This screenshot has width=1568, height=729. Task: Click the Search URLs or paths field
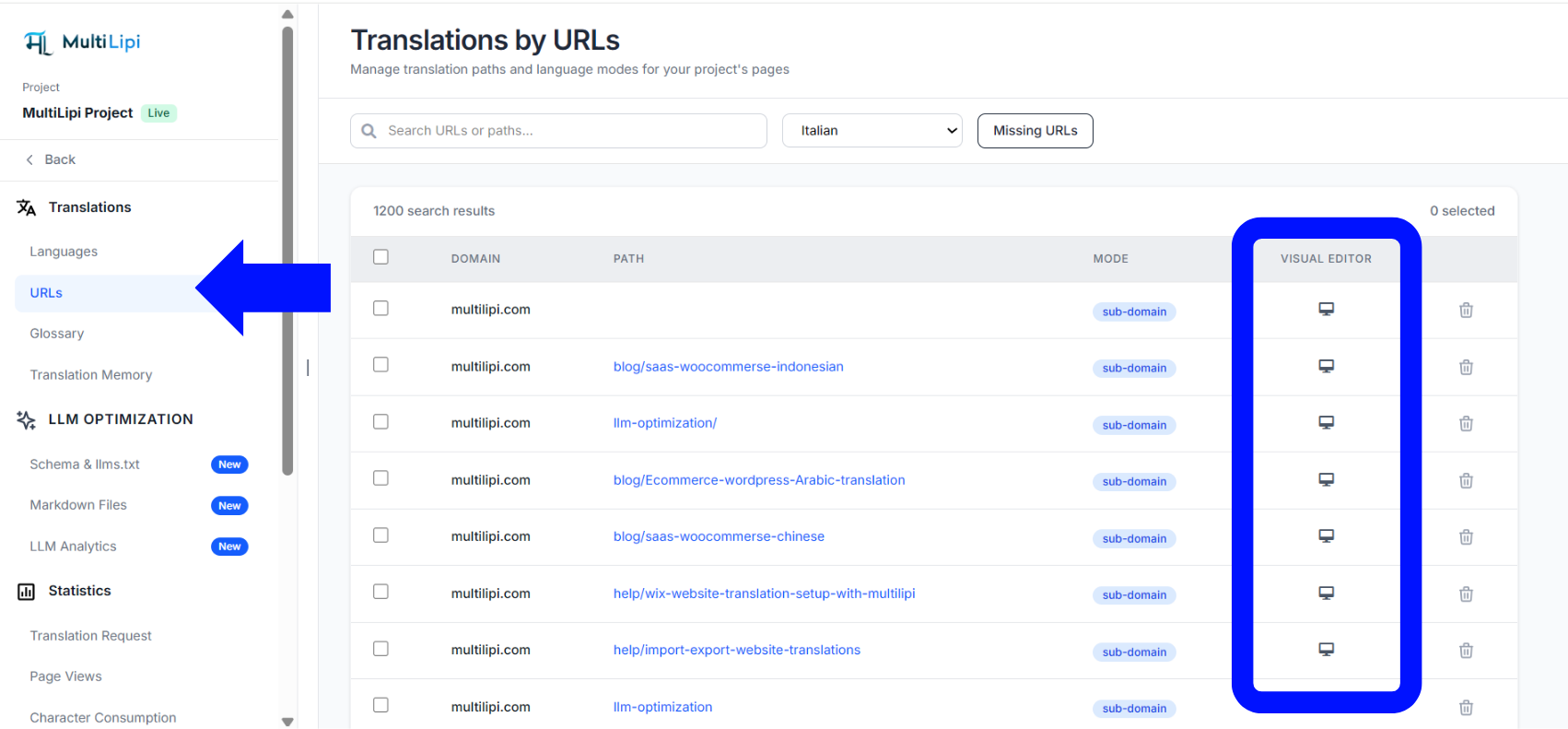tap(558, 131)
